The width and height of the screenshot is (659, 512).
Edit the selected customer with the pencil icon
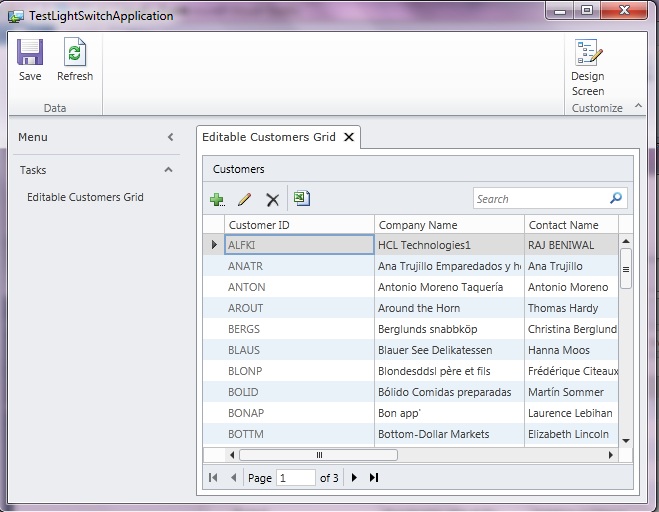pos(245,199)
